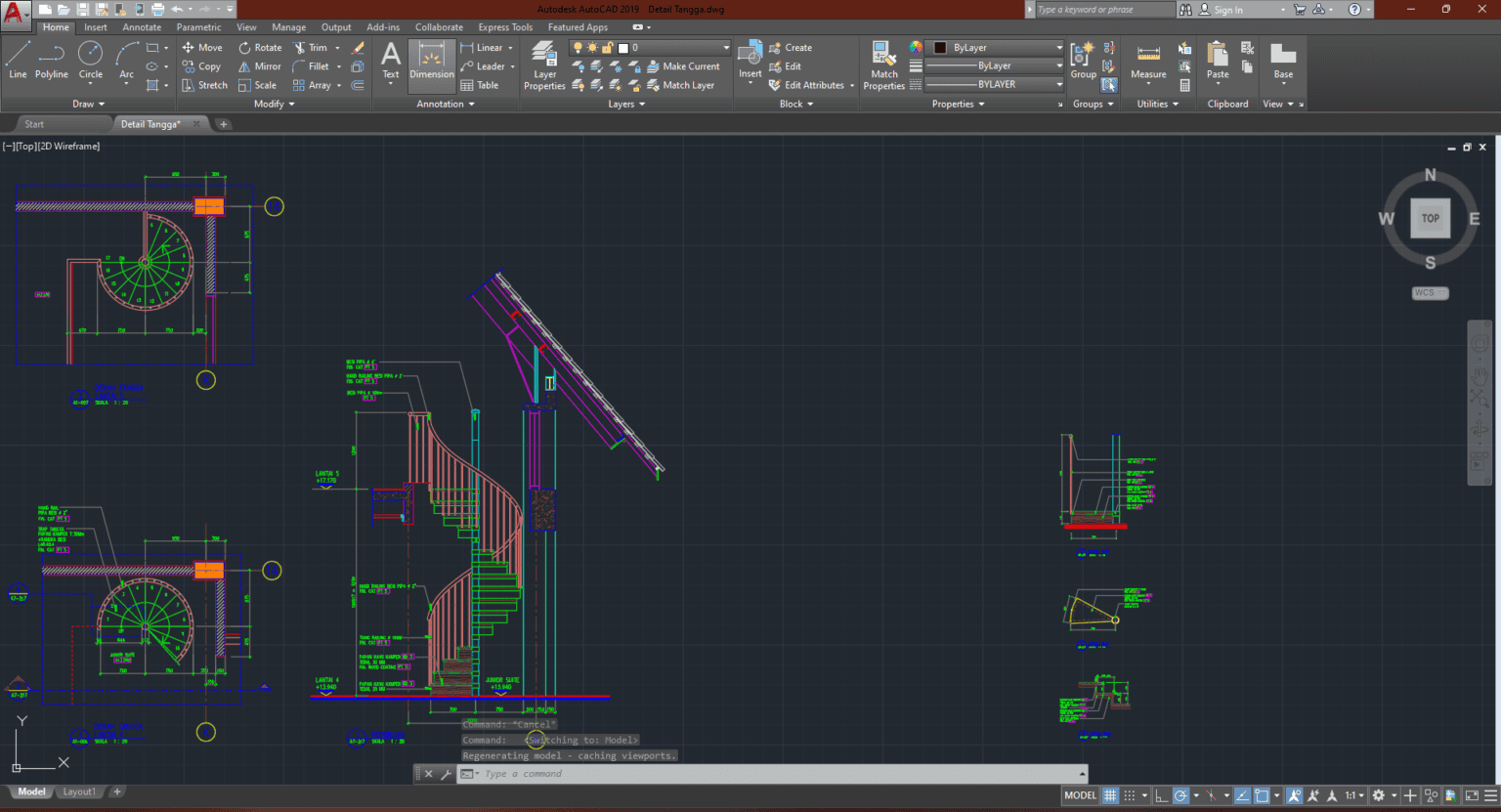Activate the Circle tool
Image resolution: width=1501 pixels, height=812 pixels.
click(90, 65)
